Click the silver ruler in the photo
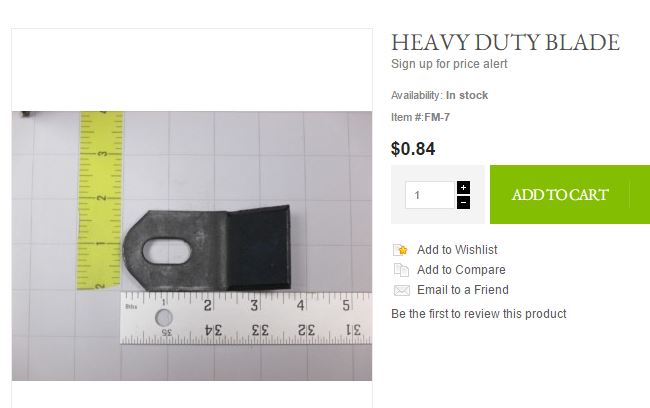Viewport: 650px width, 408px height. coord(246,318)
